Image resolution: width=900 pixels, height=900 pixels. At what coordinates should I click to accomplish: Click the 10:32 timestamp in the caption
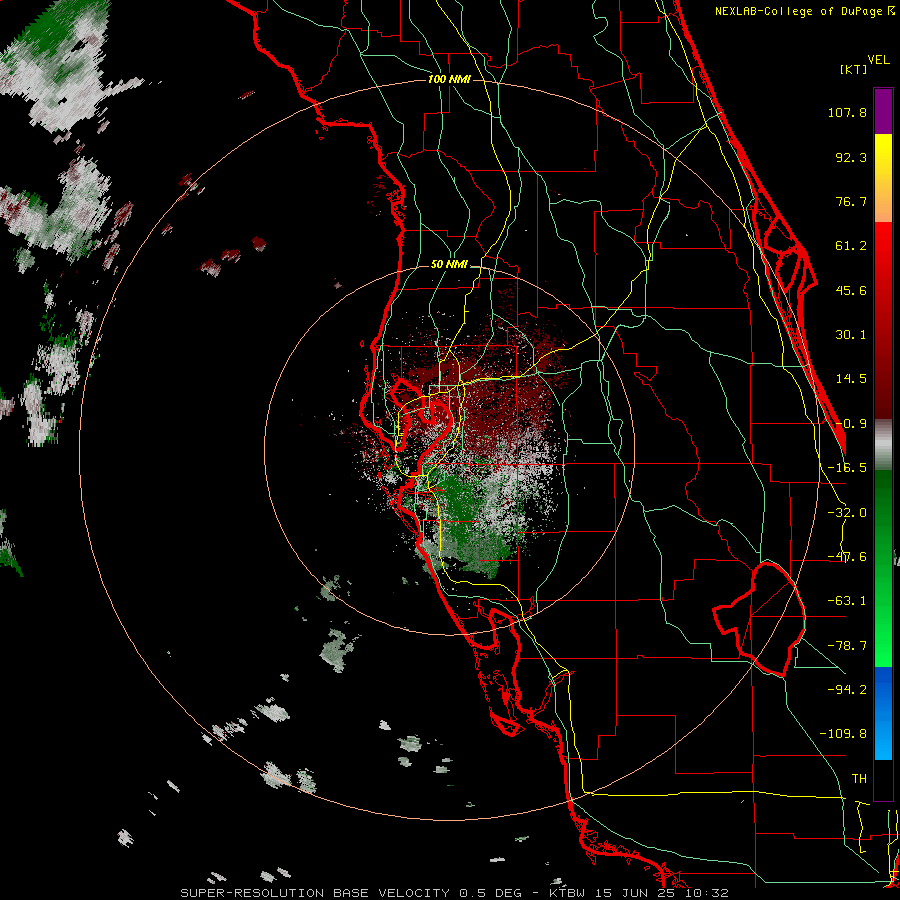[709, 893]
